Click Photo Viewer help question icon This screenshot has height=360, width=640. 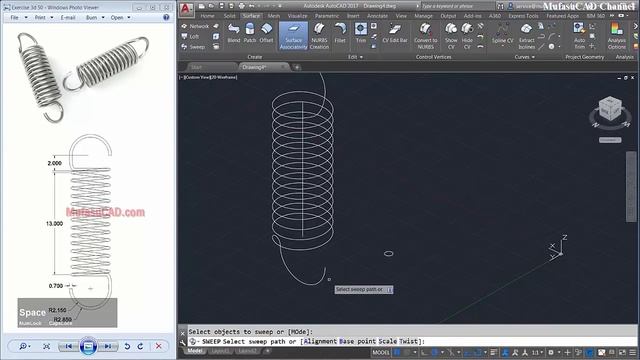(166, 18)
